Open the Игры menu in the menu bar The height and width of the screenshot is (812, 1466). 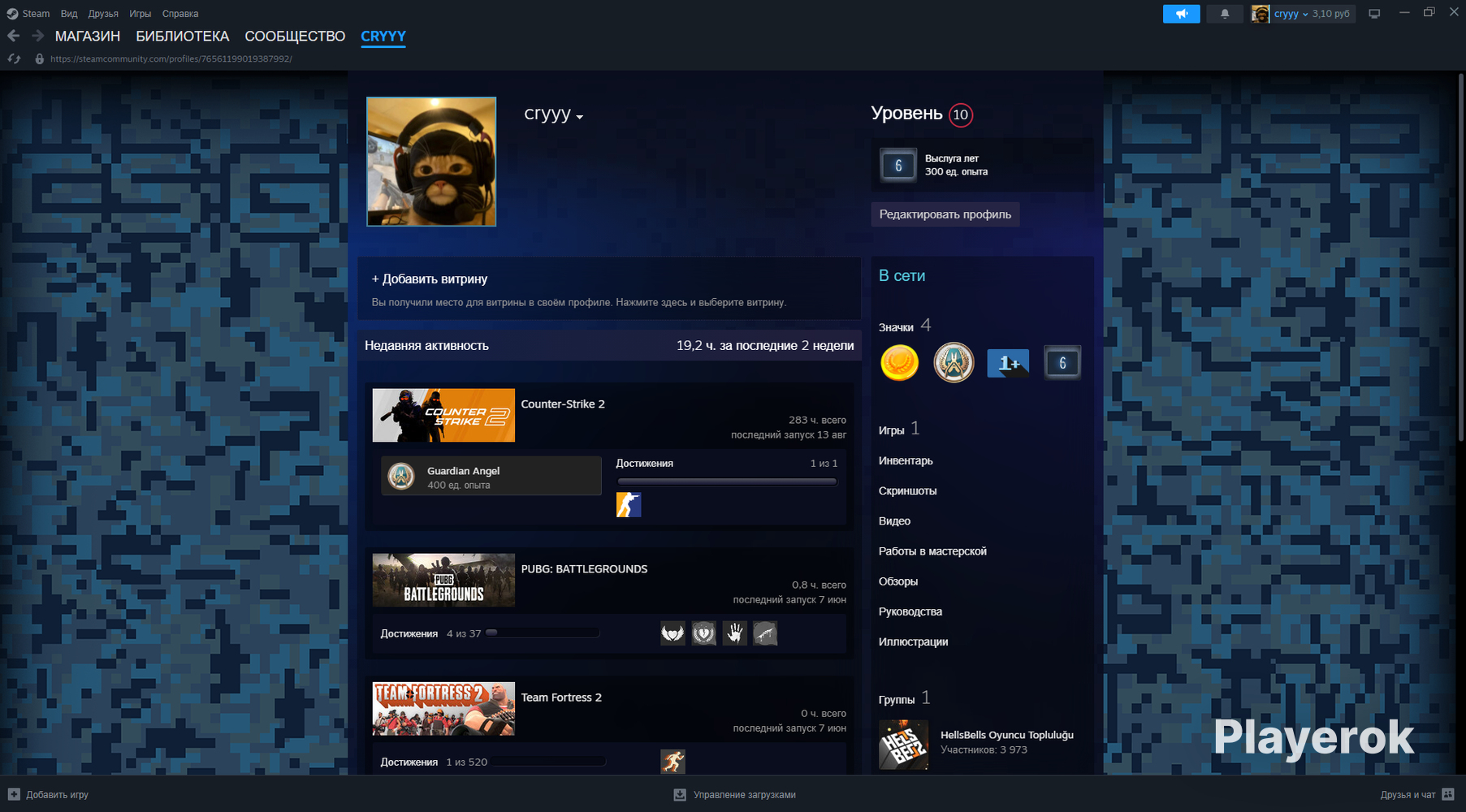click(140, 14)
